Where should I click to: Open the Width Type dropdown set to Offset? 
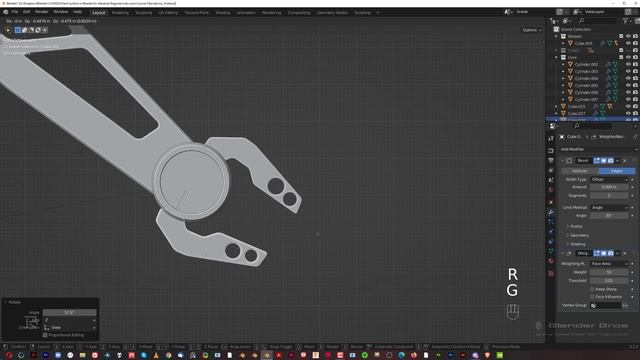609,180
